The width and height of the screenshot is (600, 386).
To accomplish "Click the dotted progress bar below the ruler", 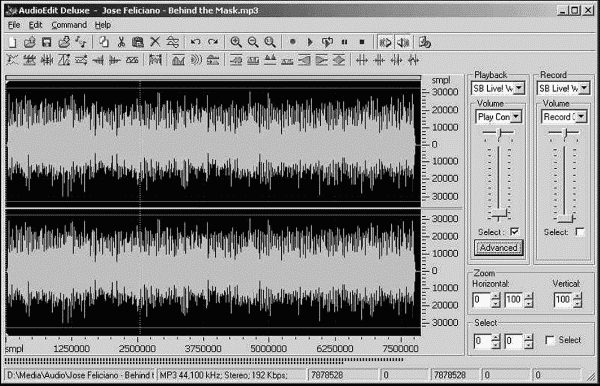I will tap(204, 360).
